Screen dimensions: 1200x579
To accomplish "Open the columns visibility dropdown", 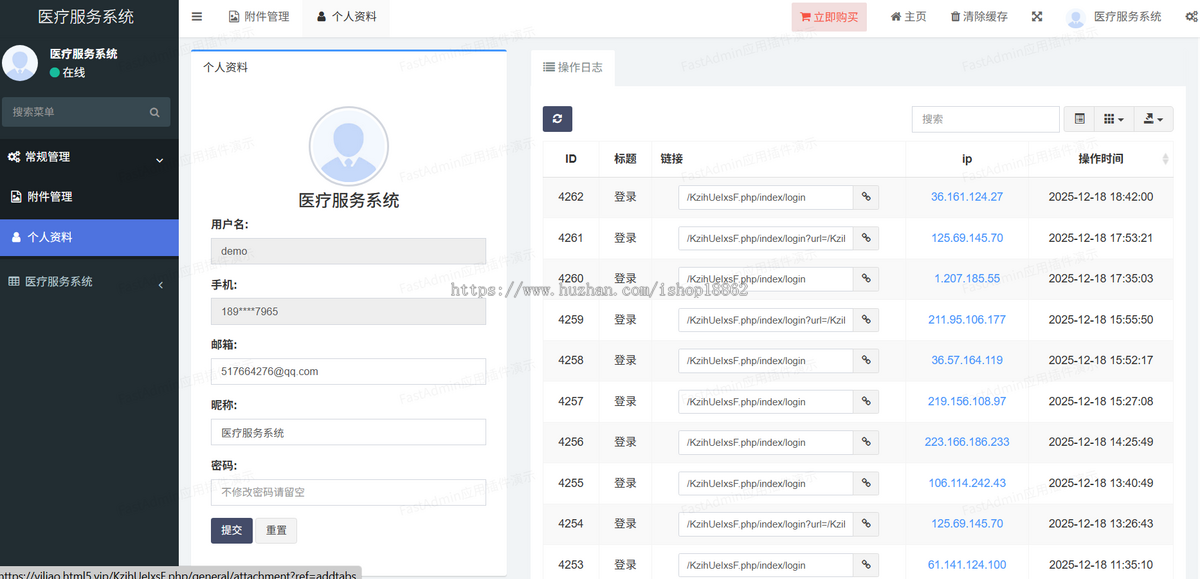I will coord(1113,118).
